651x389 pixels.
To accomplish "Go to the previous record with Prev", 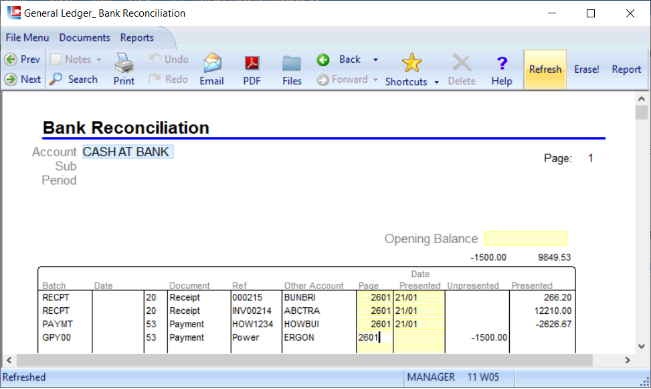I will (x=22, y=59).
